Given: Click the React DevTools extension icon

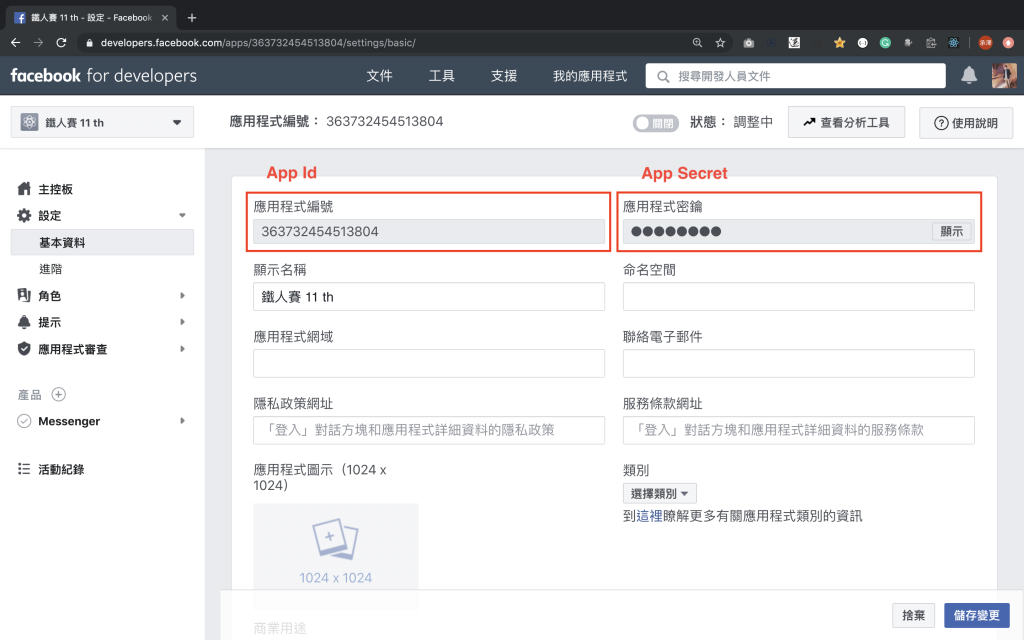Looking at the screenshot, I should [x=953, y=42].
